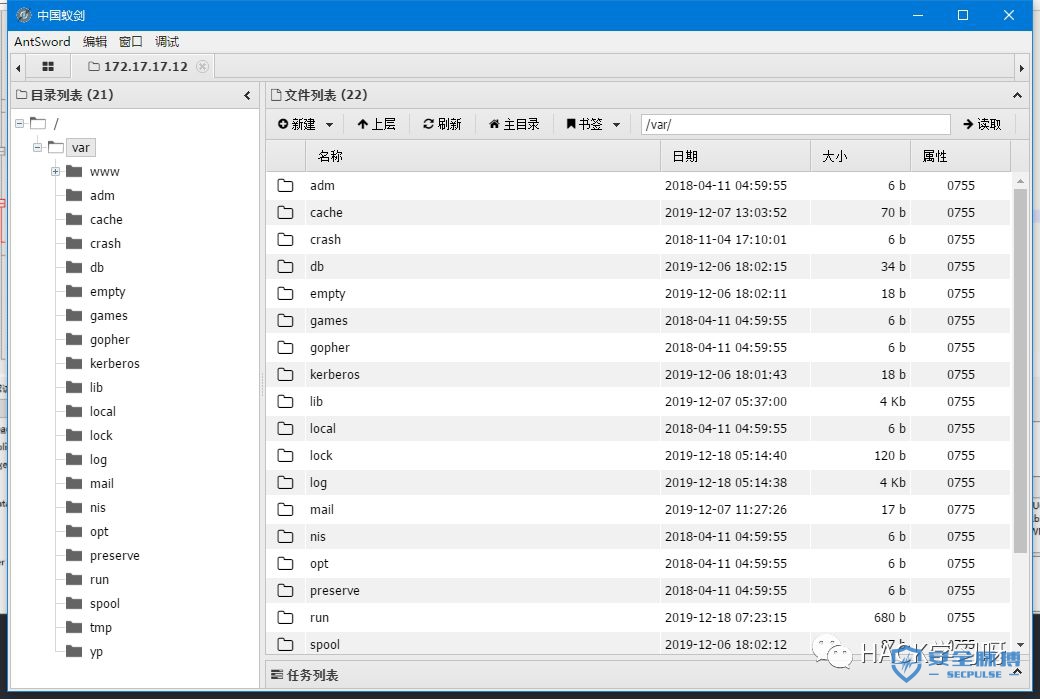Sort file list by 大小 column
The height and width of the screenshot is (699, 1040).
coord(860,157)
